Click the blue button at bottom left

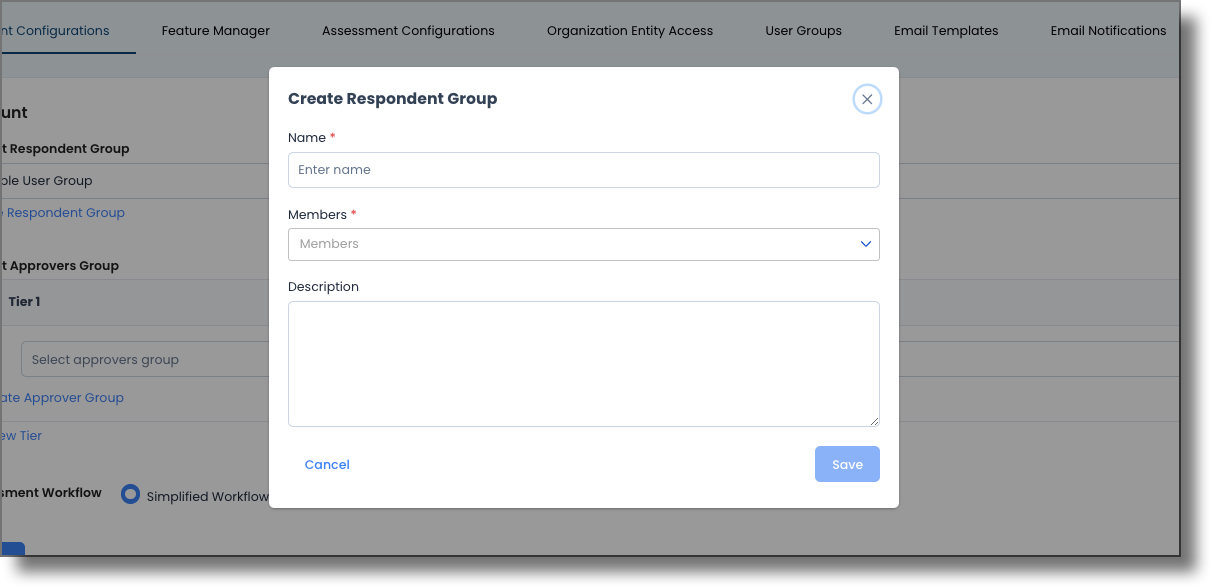tap(11, 548)
